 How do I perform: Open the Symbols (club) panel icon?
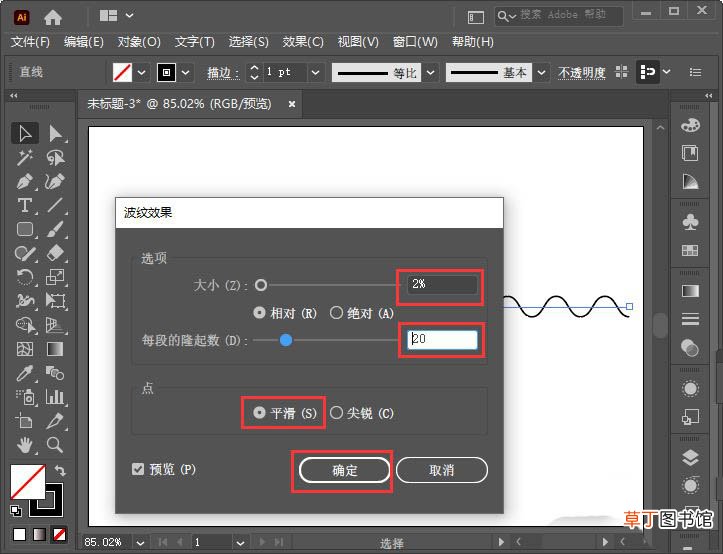690,222
